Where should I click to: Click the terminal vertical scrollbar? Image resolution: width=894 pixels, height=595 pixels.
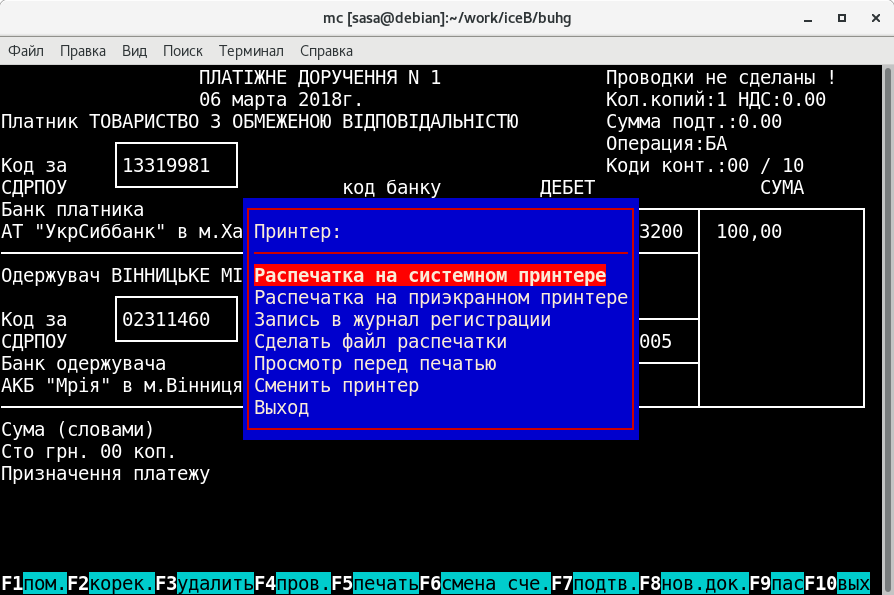[x=888, y=329]
